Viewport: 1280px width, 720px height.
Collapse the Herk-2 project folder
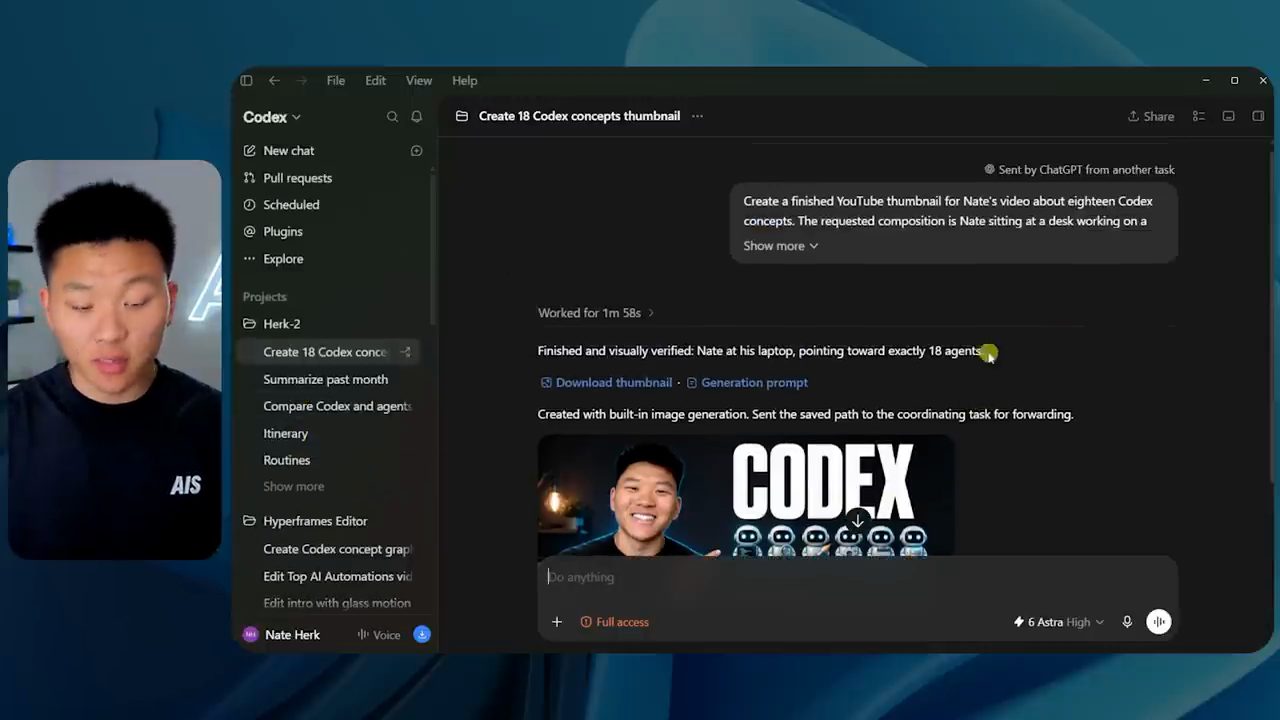click(x=271, y=324)
